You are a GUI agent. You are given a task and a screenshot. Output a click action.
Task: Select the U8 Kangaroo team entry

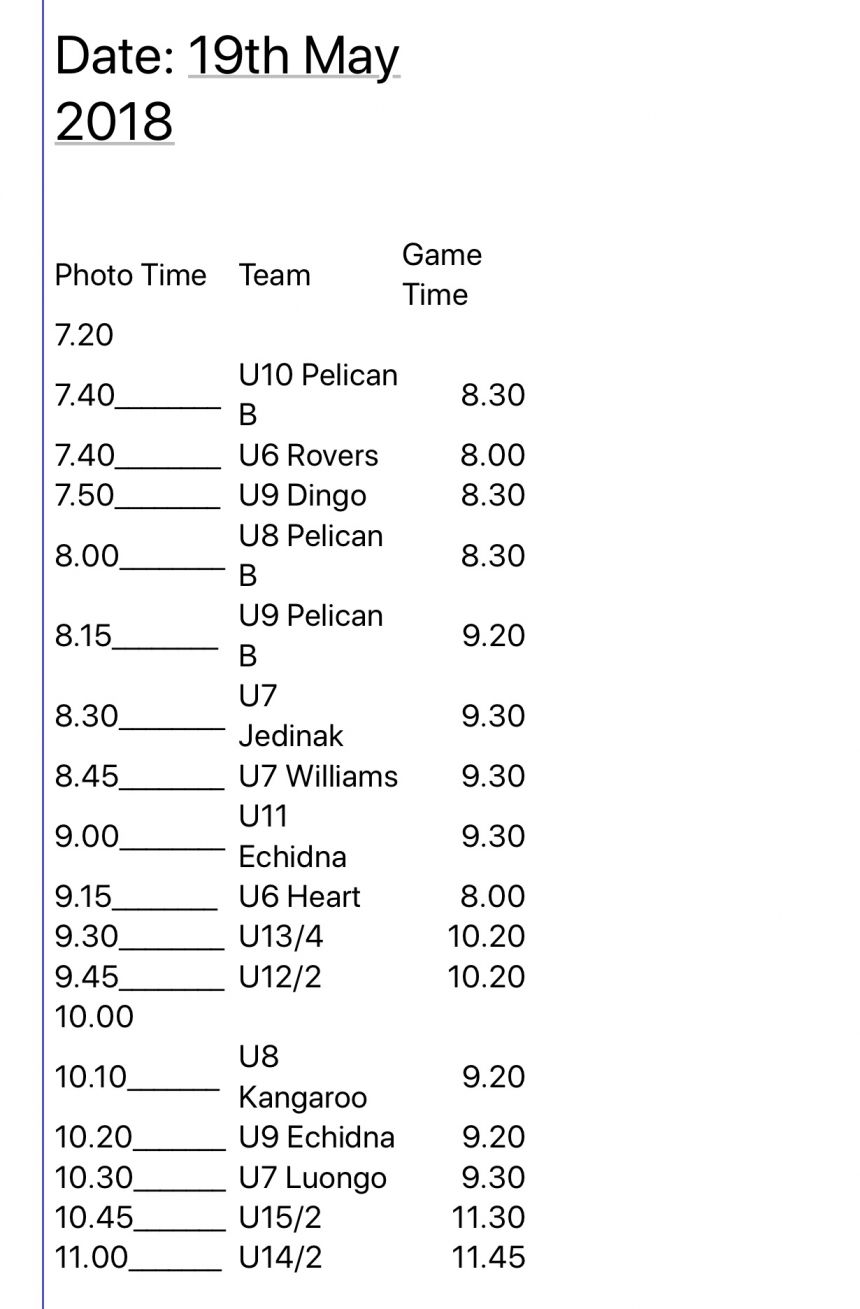pyautogui.click(x=302, y=1077)
